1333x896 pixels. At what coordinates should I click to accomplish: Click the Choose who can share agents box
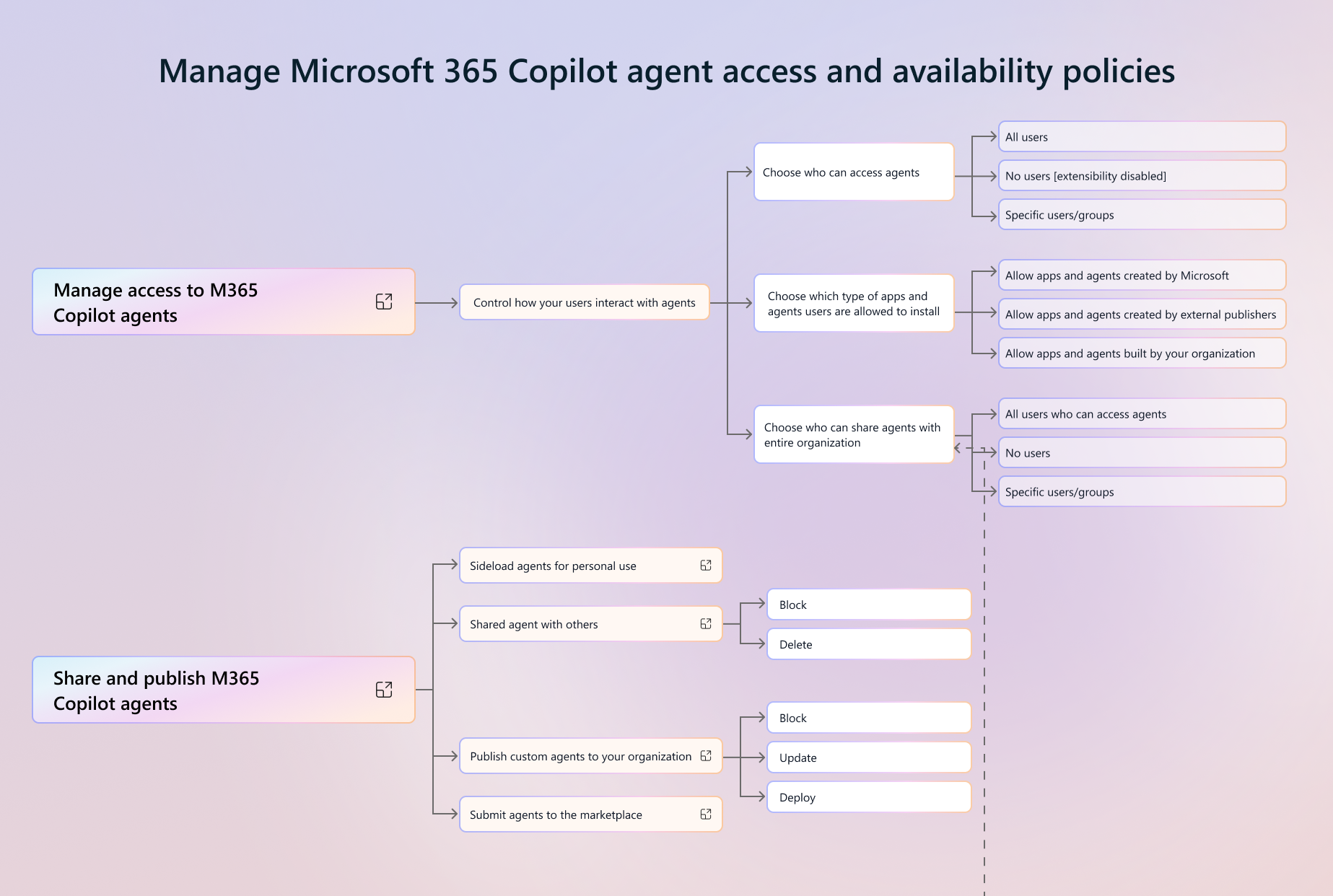853,435
